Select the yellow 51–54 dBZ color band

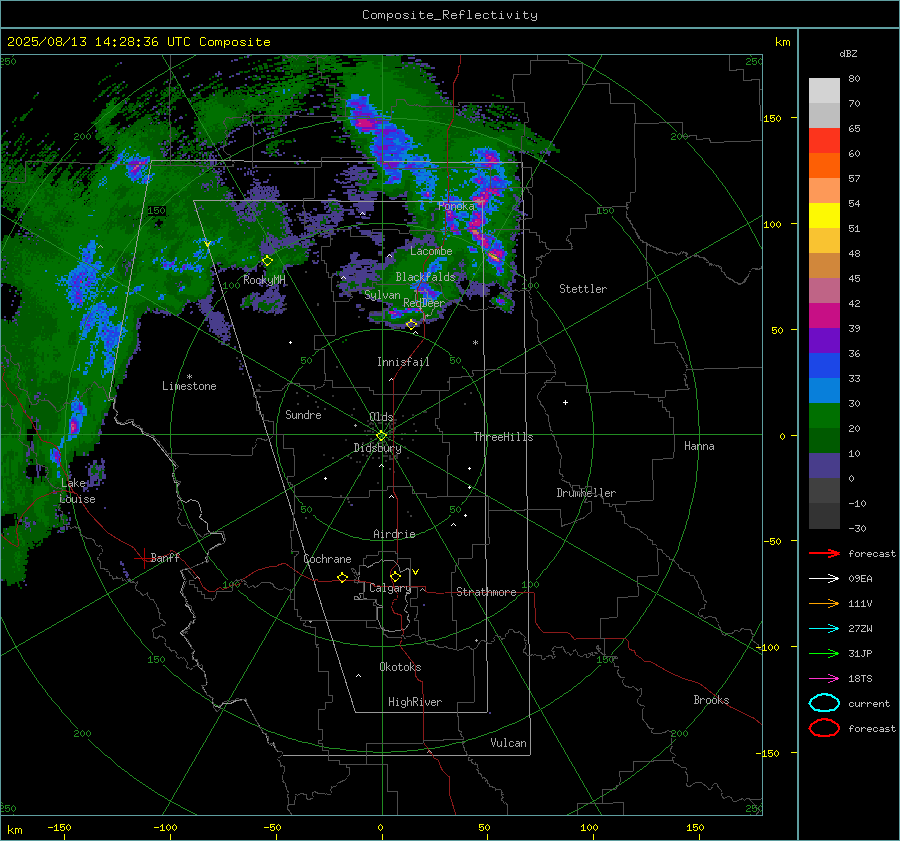pyautogui.click(x=824, y=216)
